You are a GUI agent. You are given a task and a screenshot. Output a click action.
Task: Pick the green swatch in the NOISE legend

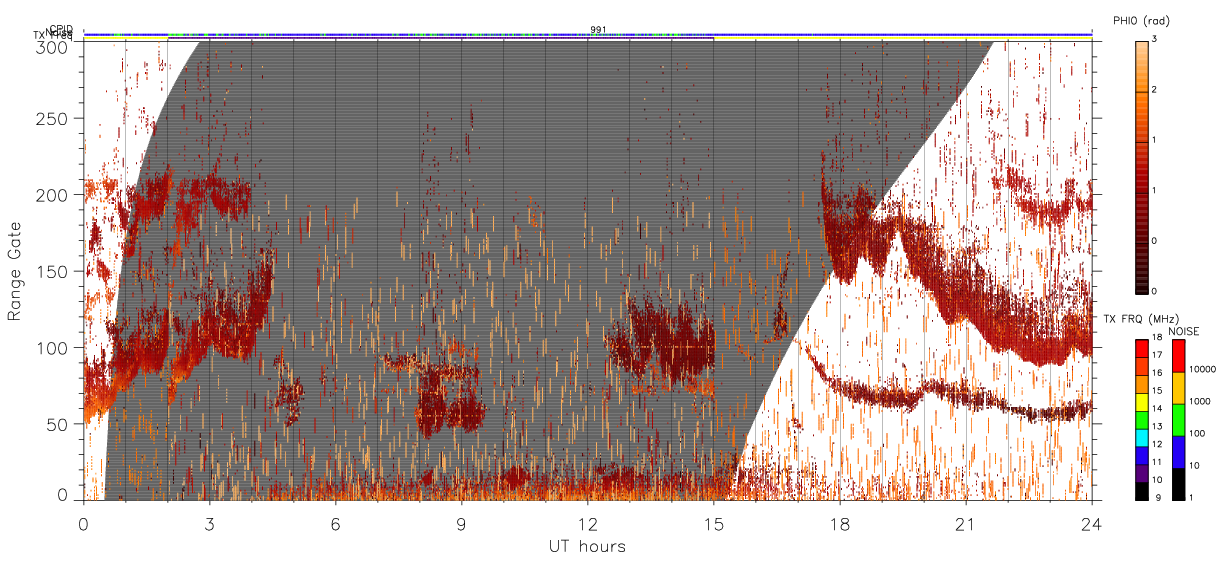pos(1179,419)
